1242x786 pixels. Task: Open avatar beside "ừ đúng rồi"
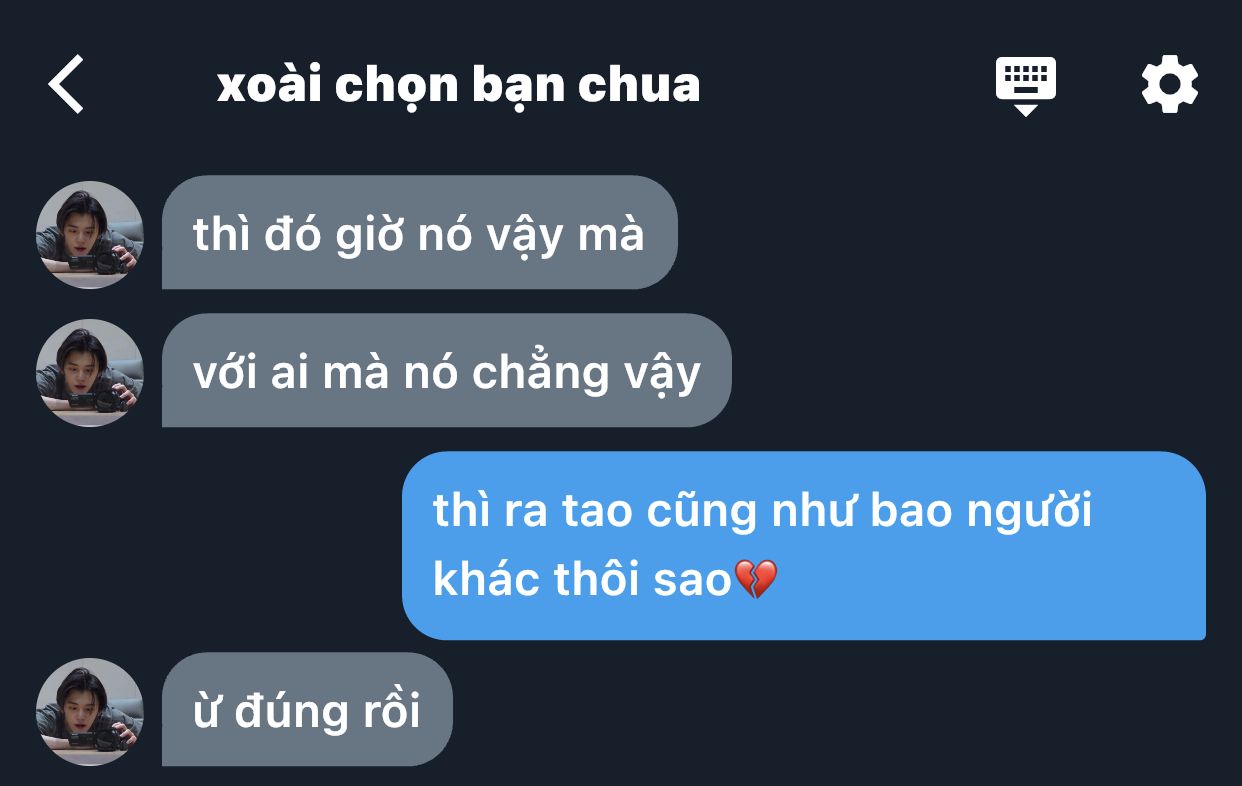point(90,712)
